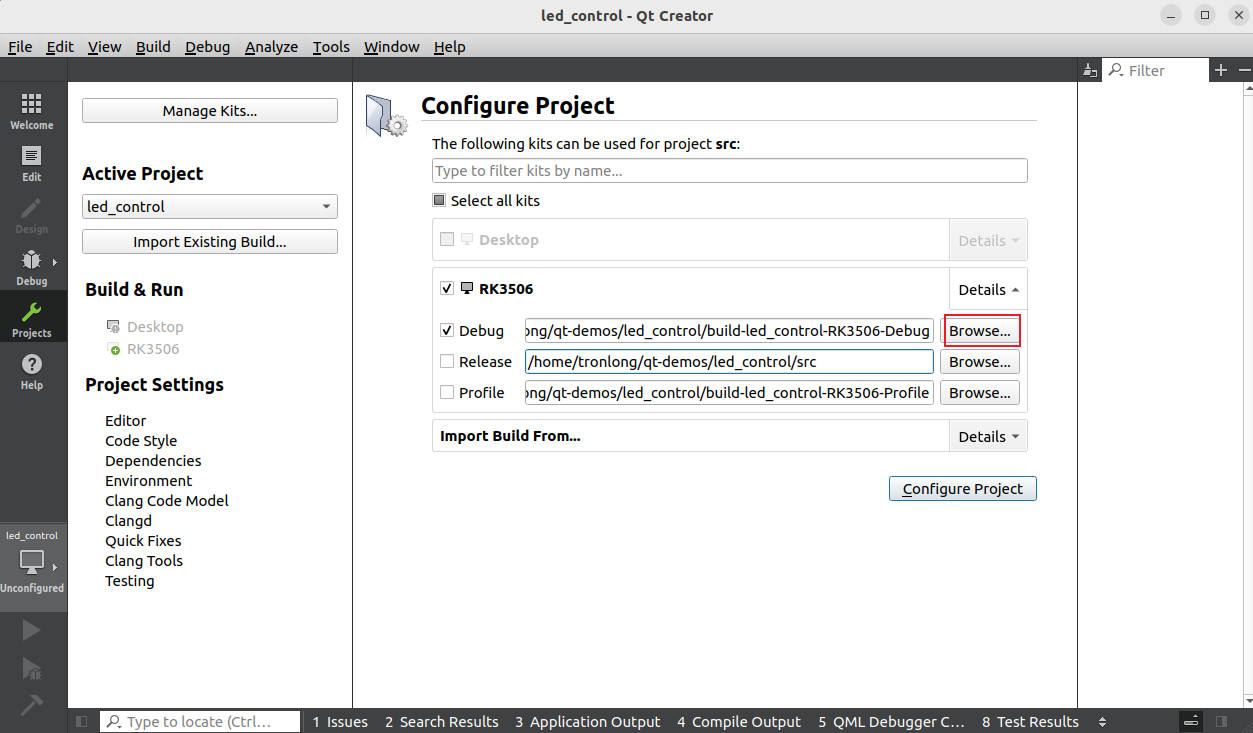Toggle the right sidebar icon in status bar
Viewport: 1253px width, 733px height.
[x=1220, y=722]
